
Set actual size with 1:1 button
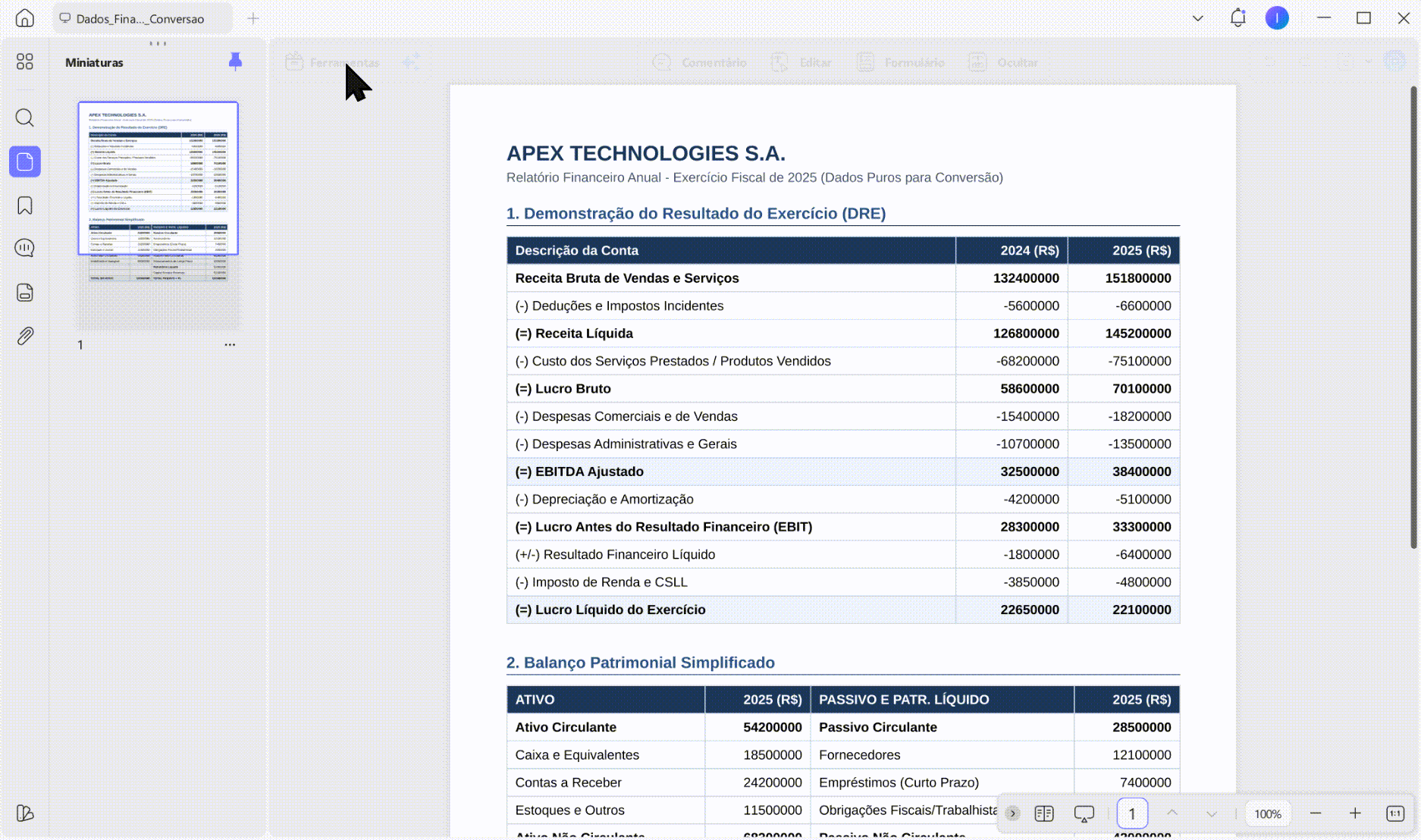(1395, 813)
